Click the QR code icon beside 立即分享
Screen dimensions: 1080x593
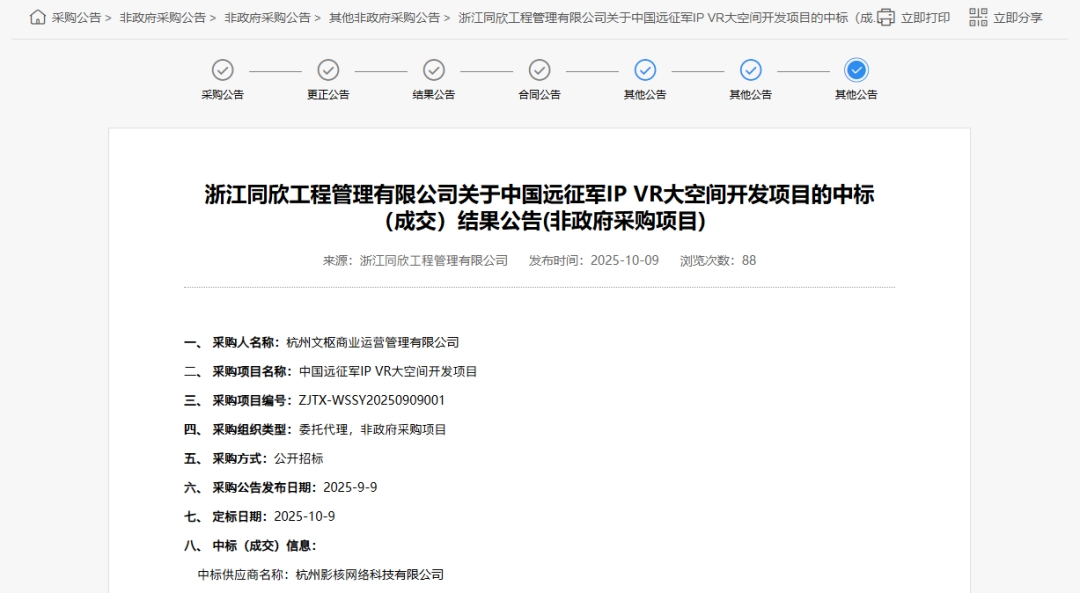point(977,17)
